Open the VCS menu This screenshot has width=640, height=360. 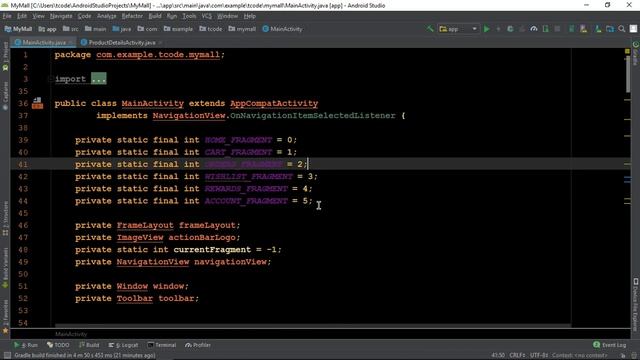(207, 16)
